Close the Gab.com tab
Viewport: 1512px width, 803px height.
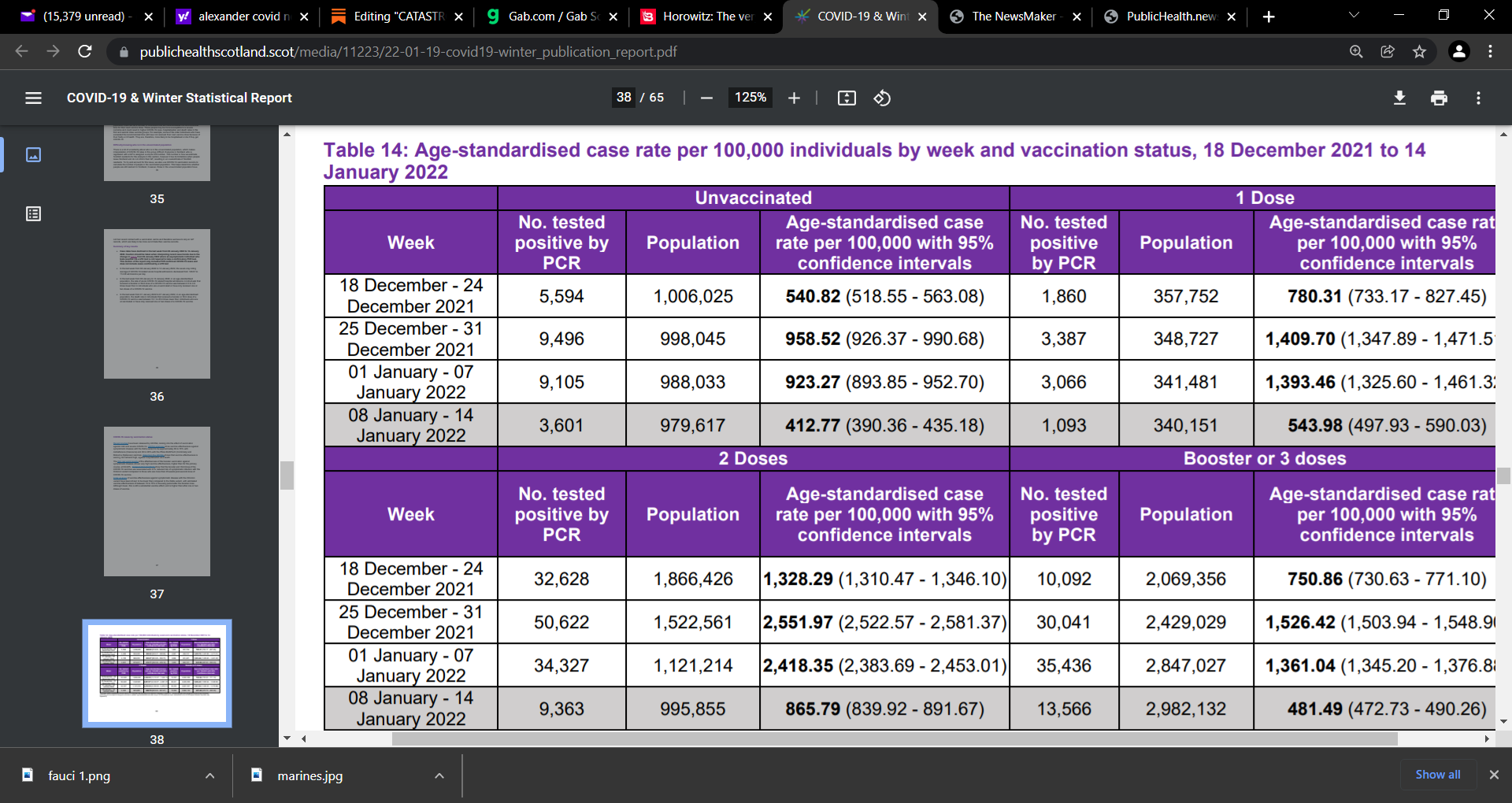(613, 17)
